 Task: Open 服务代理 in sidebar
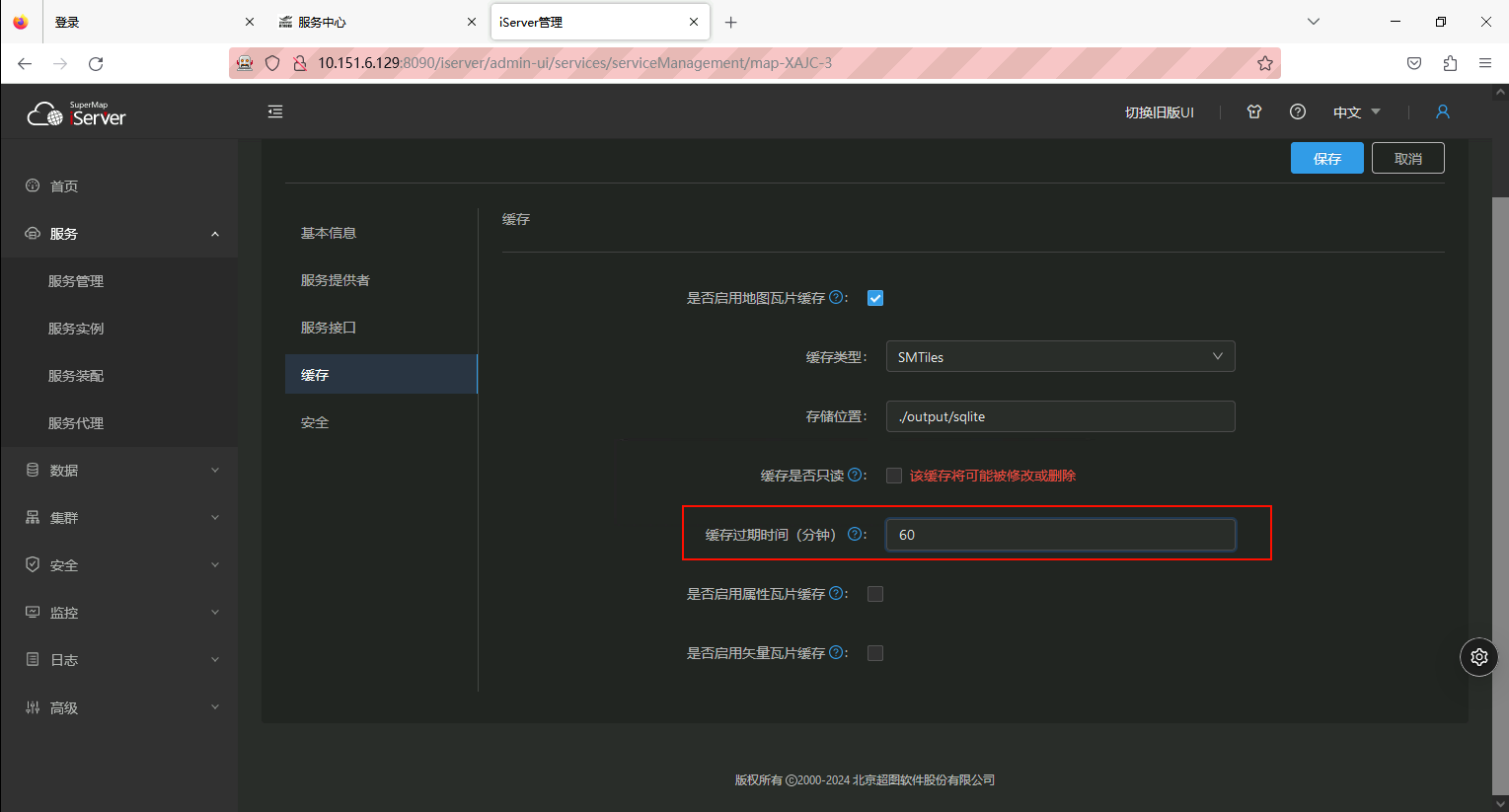[x=76, y=423]
